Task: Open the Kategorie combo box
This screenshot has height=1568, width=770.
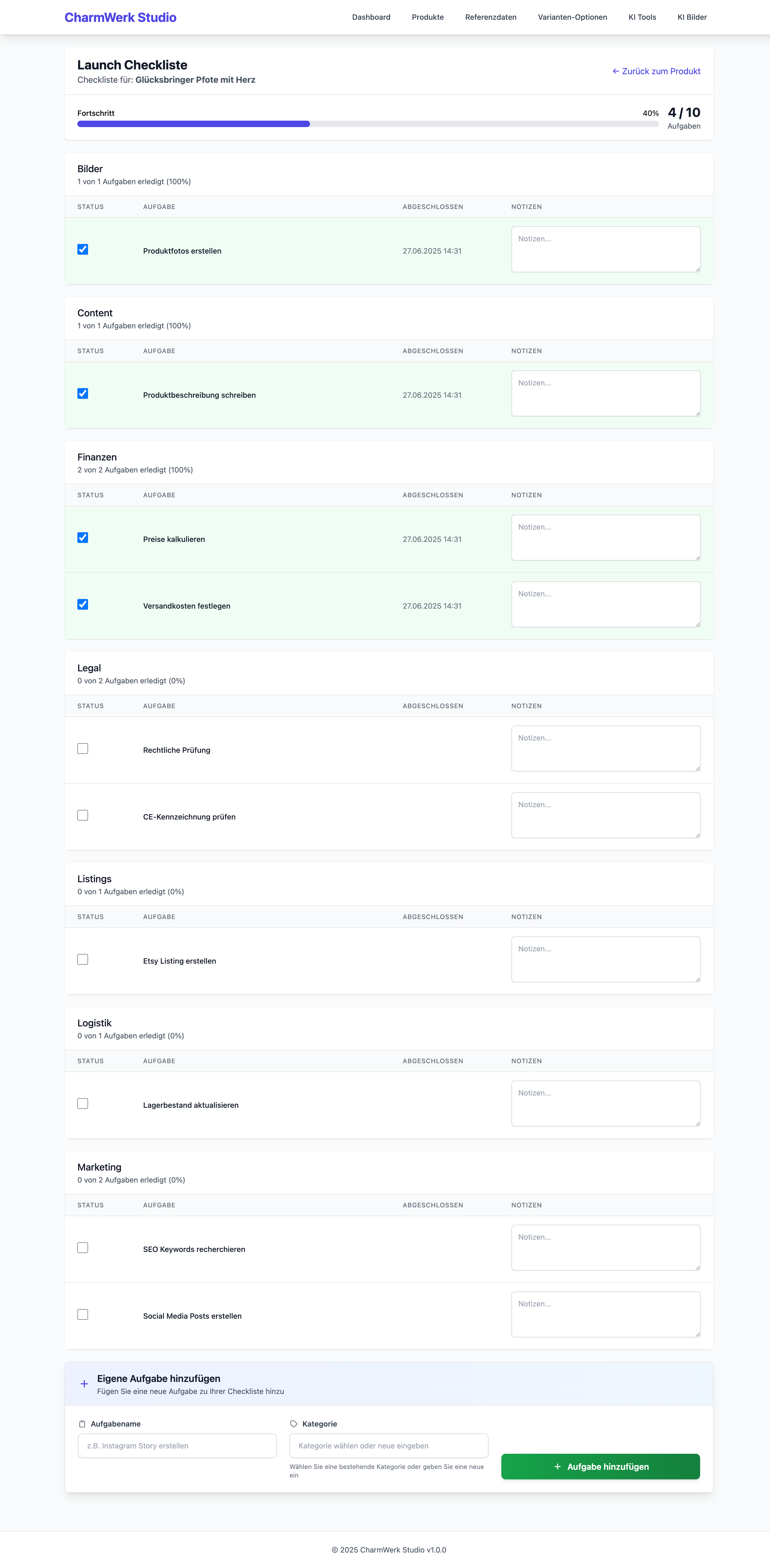Action: 389,1446
